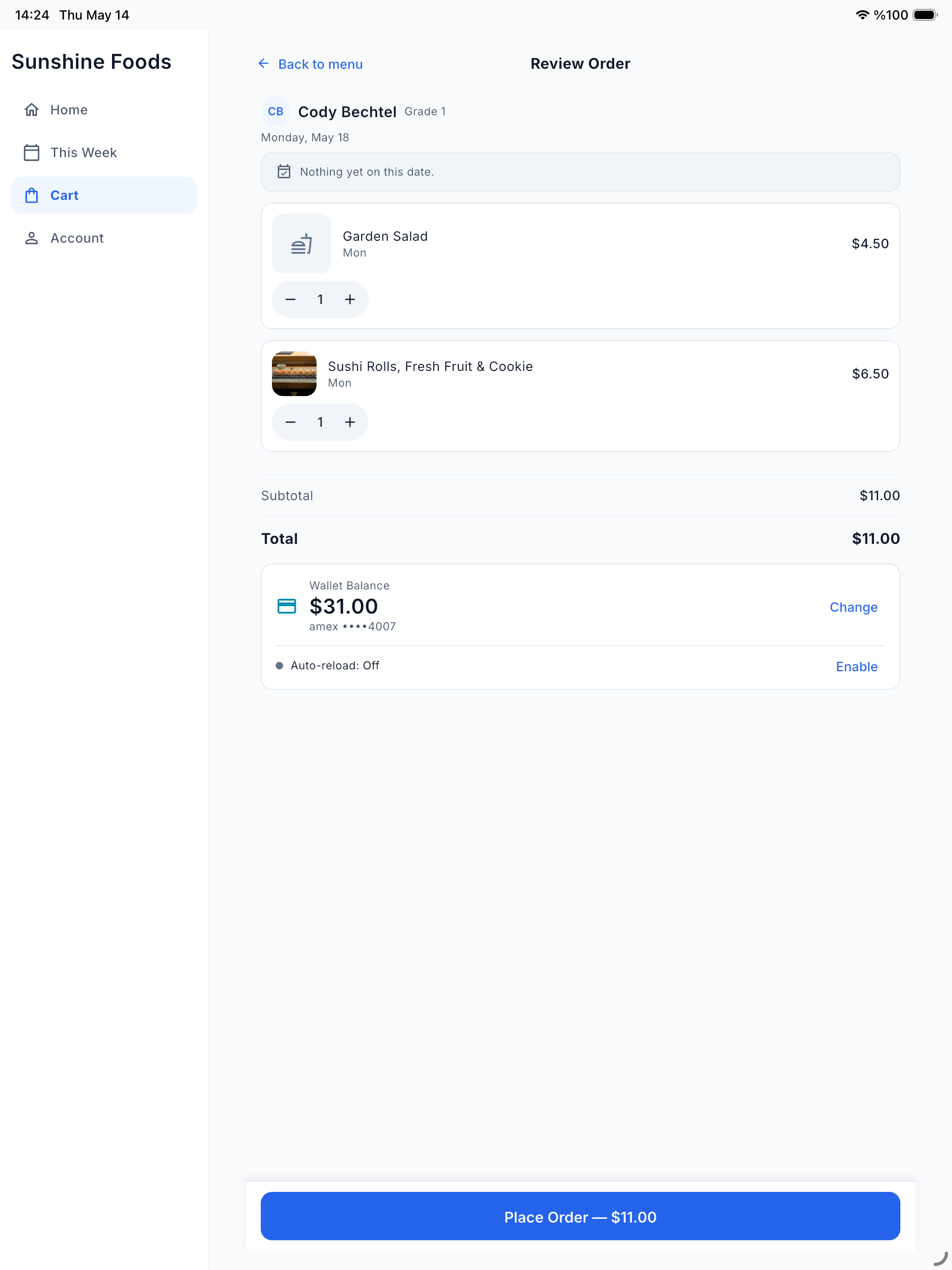
Task: Increase Sushi Rolls quantity
Action: pyautogui.click(x=350, y=422)
